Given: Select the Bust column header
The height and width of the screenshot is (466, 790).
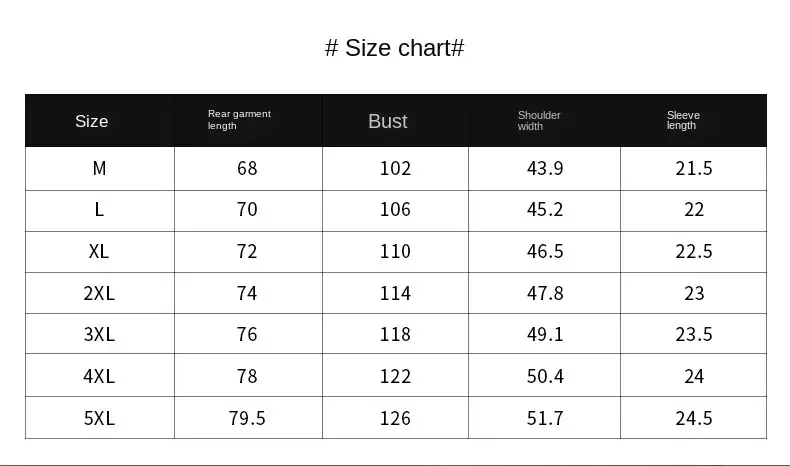Looking at the screenshot, I should (387, 121).
